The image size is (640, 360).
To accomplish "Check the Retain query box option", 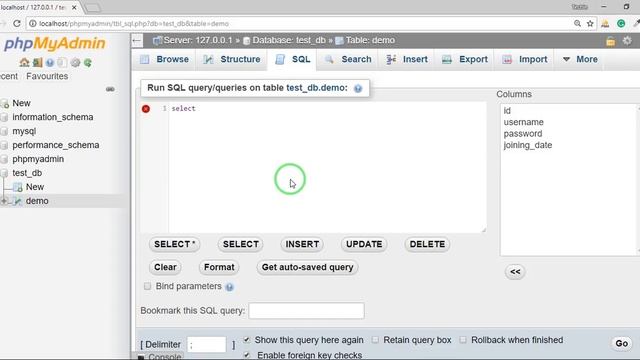I will click(375, 340).
